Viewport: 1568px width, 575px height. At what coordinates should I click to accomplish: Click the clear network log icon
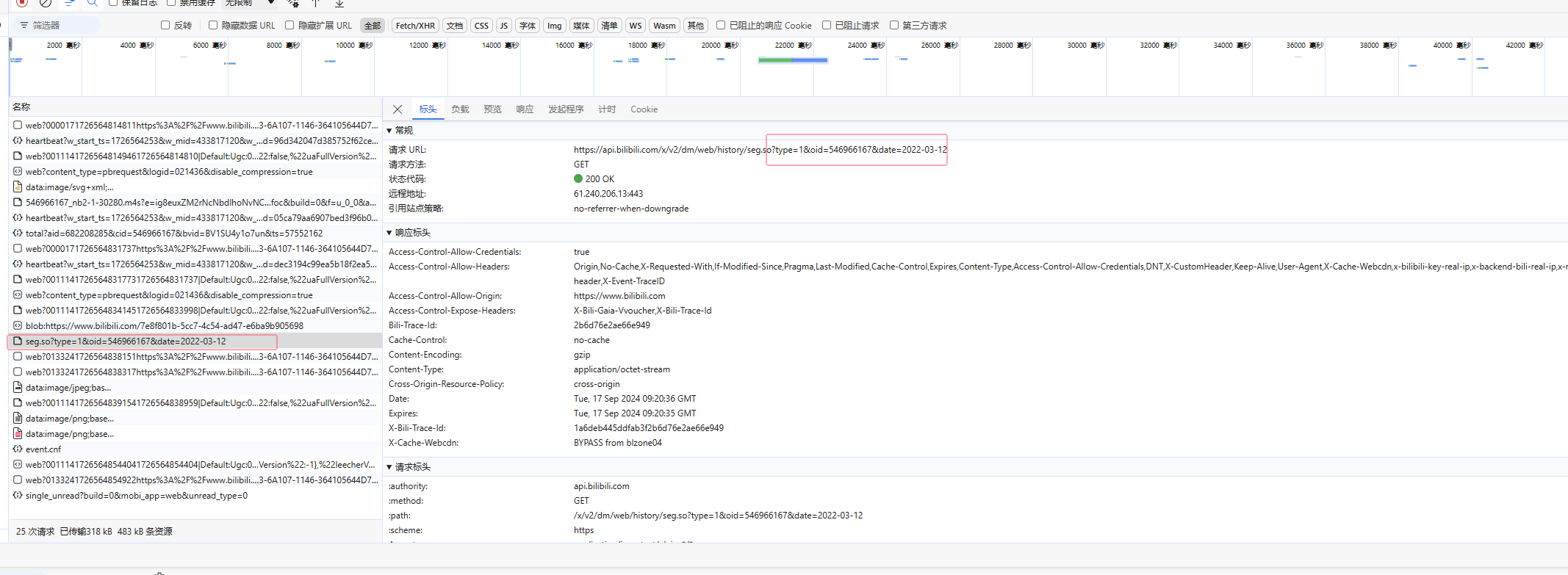point(46,3)
